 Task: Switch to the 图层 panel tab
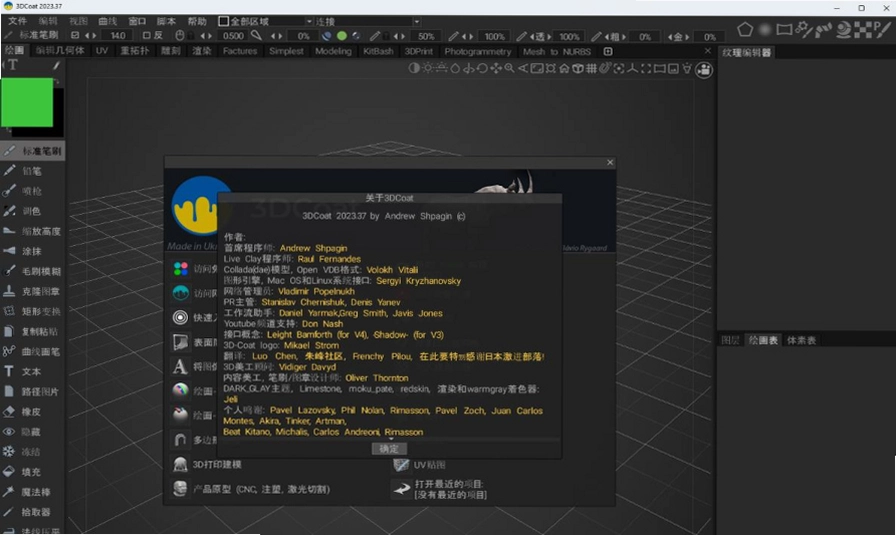[x=730, y=340]
